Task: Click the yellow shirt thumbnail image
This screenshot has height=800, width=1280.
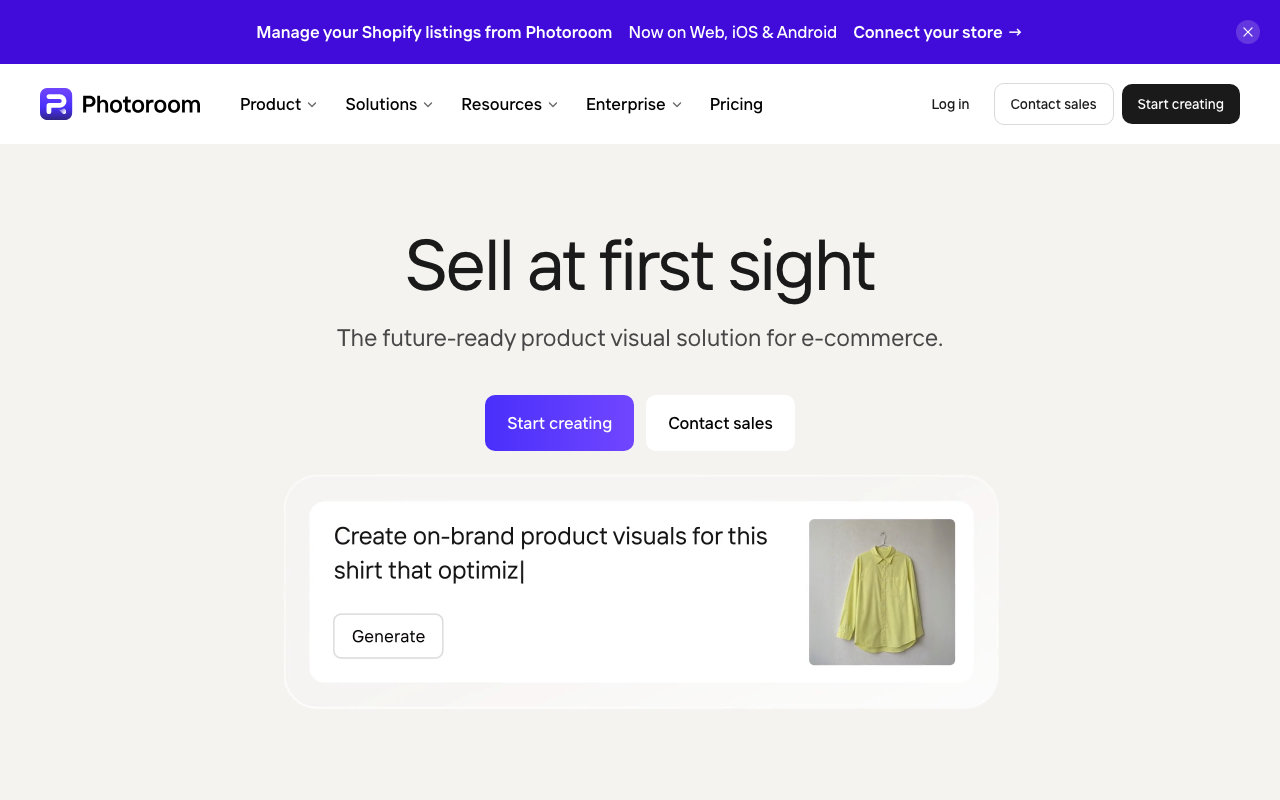Action: (882, 592)
